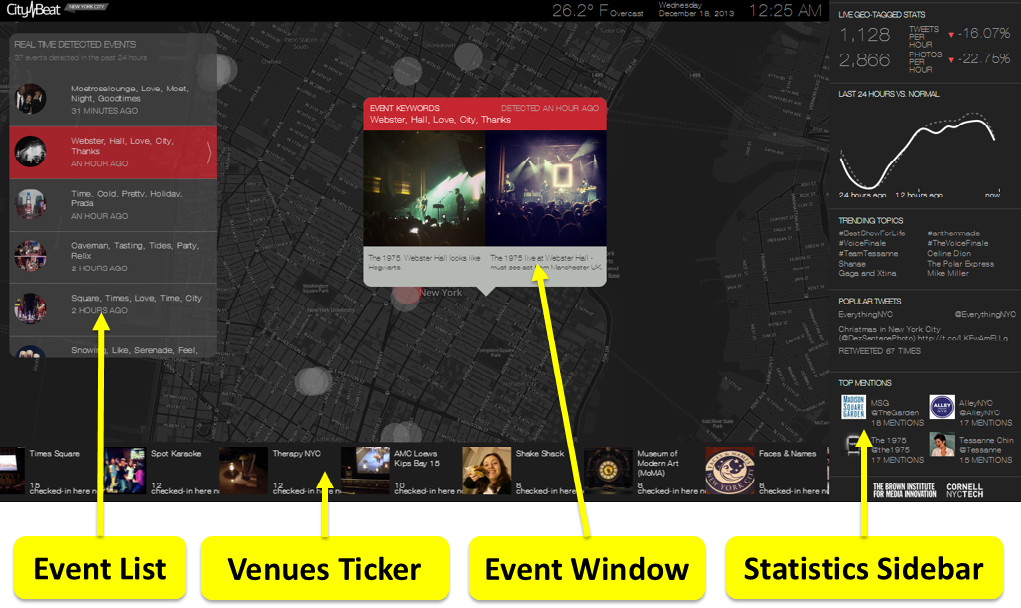1021x608 pixels.
Task: Click the 26.2° F Overcast weather readout
Action: pyautogui.click(x=597, y=10)
